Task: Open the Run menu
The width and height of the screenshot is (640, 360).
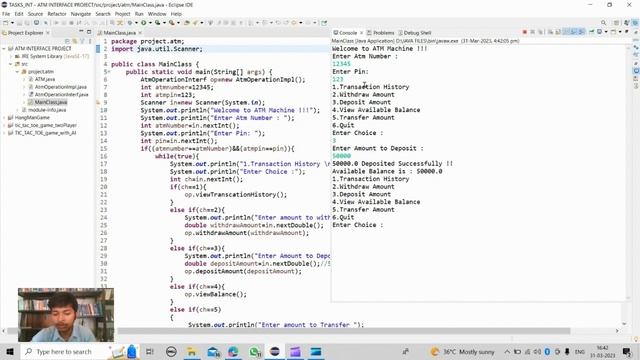Action: 139,14
